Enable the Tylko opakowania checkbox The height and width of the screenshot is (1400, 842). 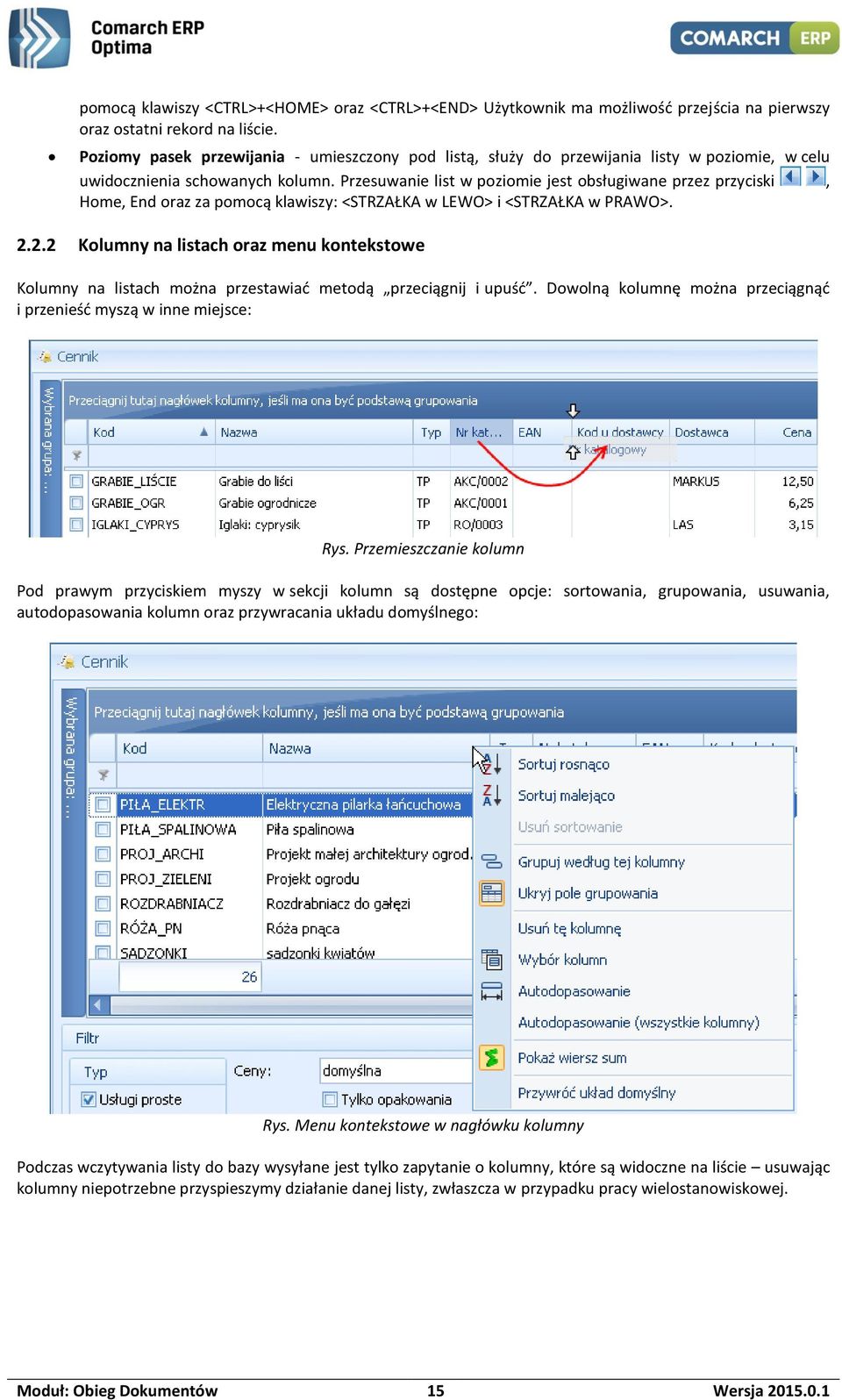pos(330,1099)
